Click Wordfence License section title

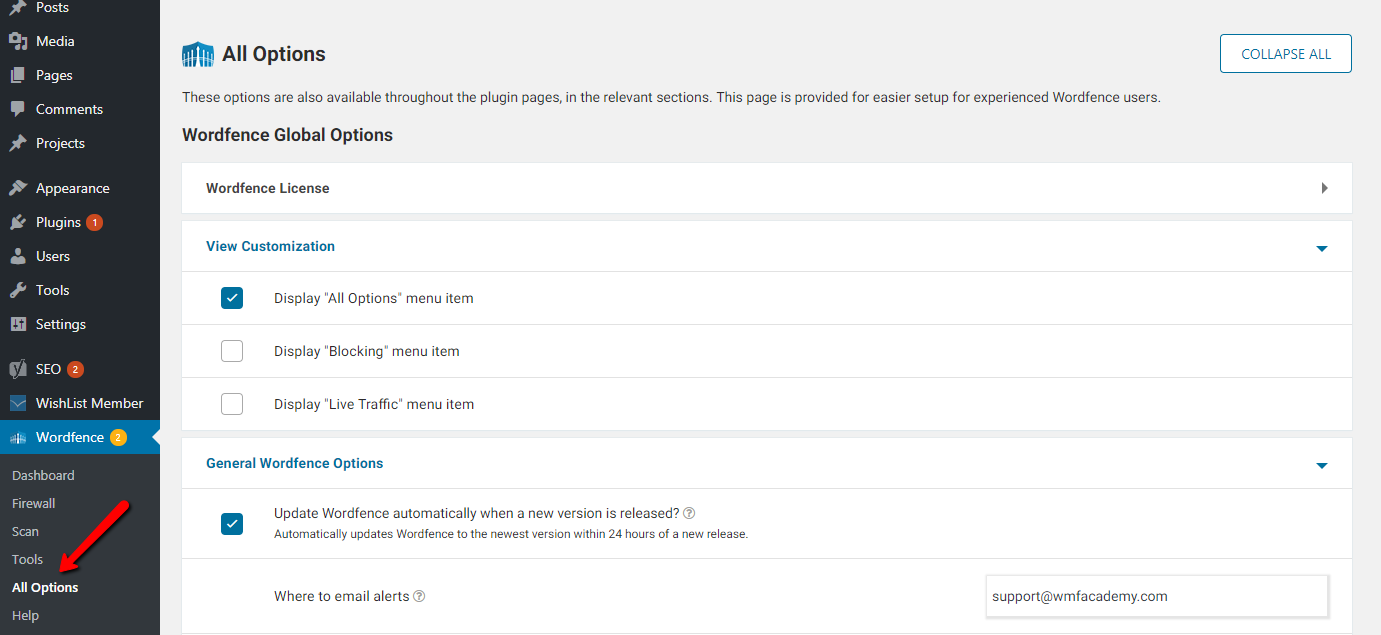pyautogui.click(x=268, y=188)
